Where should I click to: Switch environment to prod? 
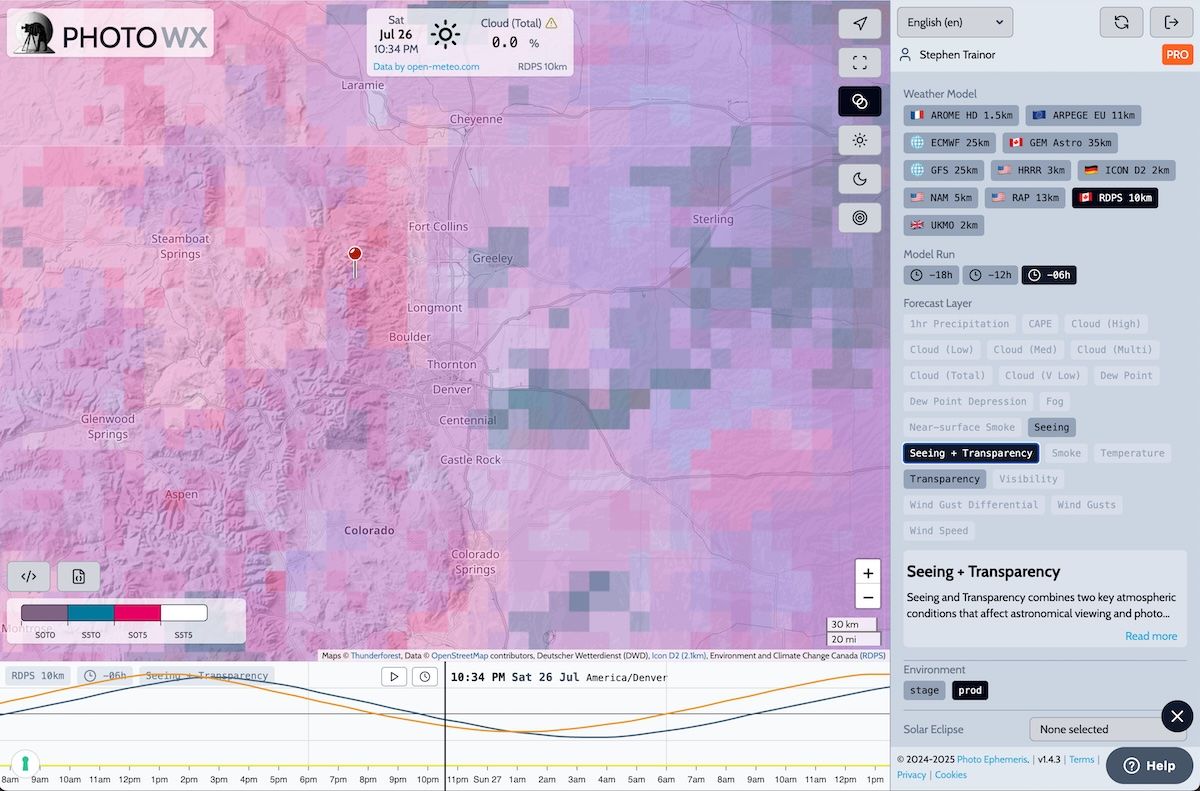[x=969, y=690]
